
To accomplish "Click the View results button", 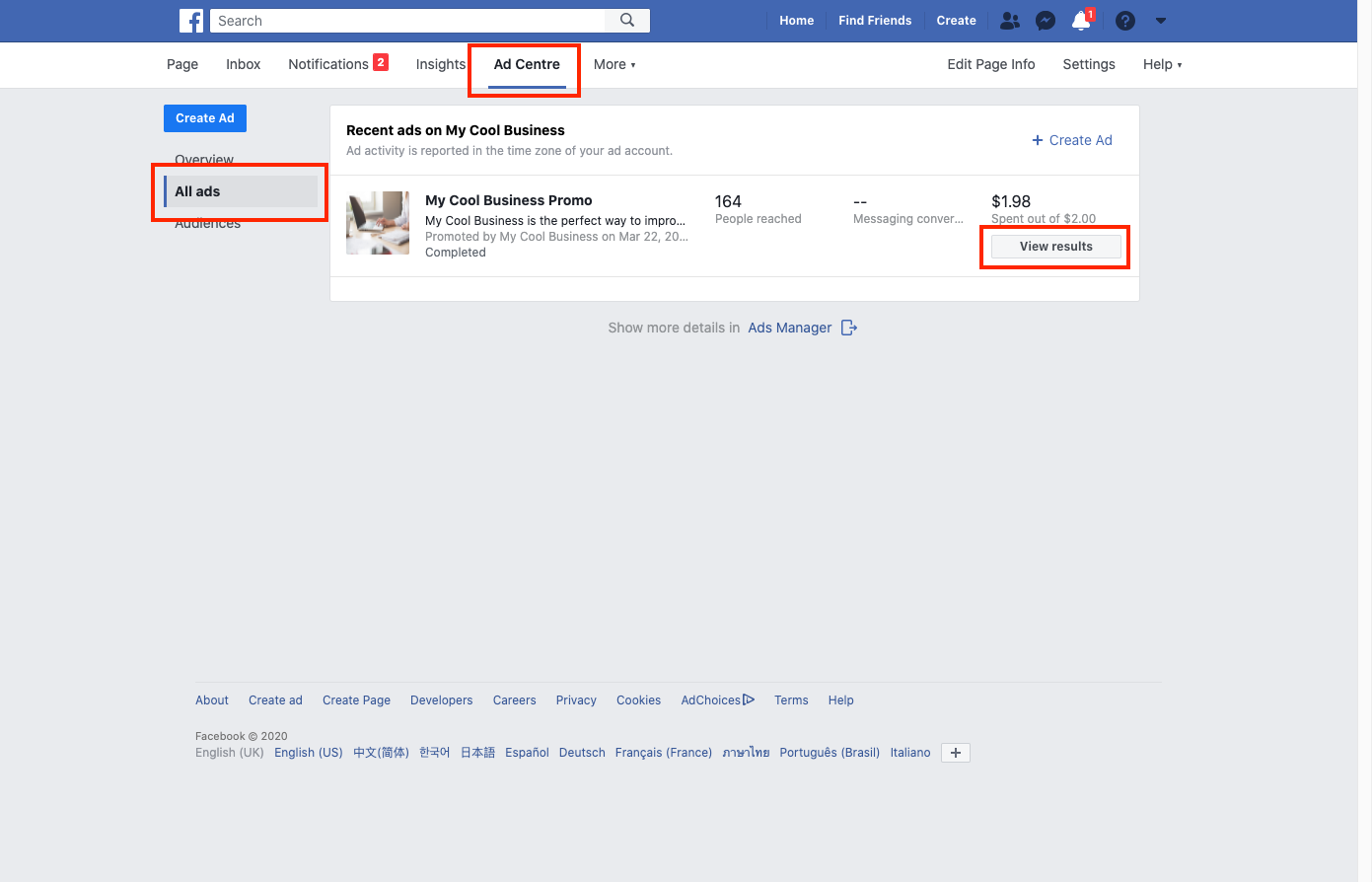I will pyautogui.click(x=1055, y=247).
